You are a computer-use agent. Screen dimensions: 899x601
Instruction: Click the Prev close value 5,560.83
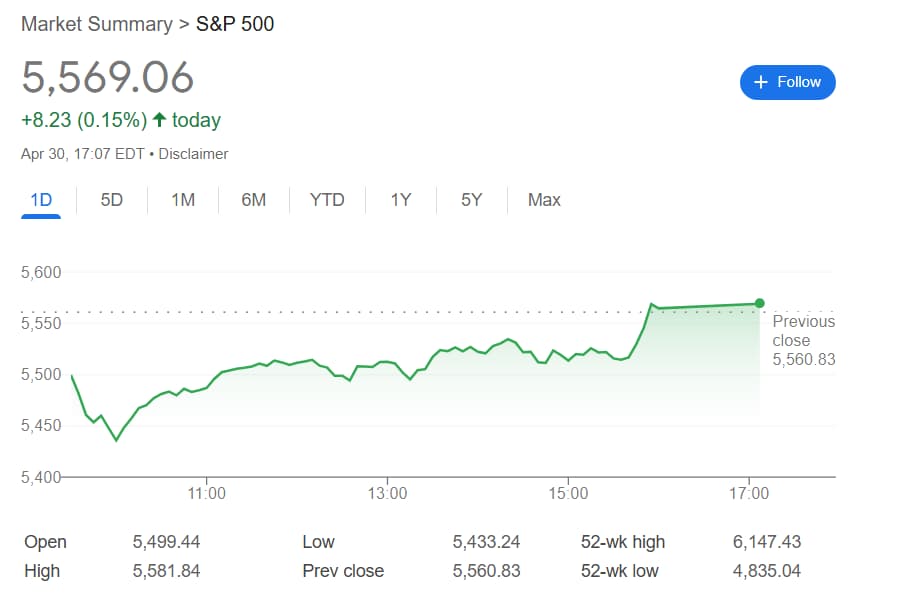pos(485,572)
